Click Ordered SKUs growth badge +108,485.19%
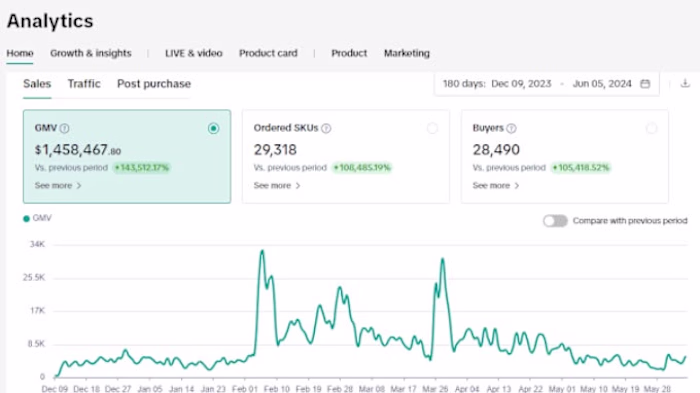 [362, 168]
